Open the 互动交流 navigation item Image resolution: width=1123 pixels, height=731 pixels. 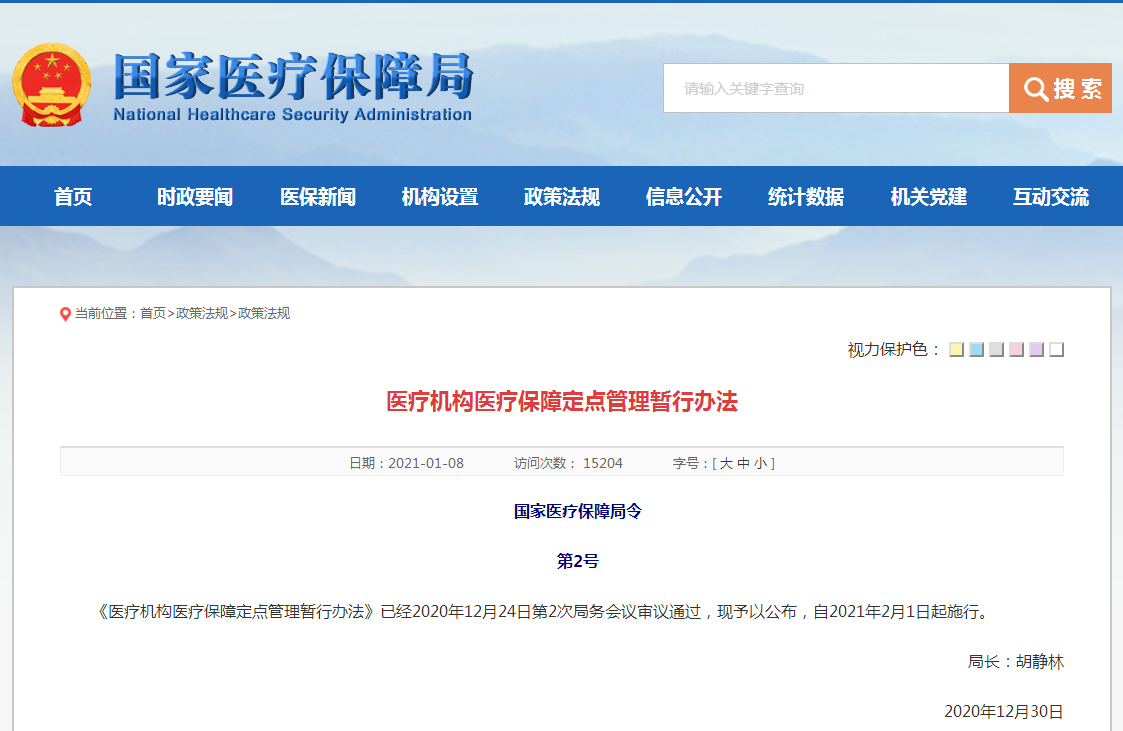(1051, 197)
